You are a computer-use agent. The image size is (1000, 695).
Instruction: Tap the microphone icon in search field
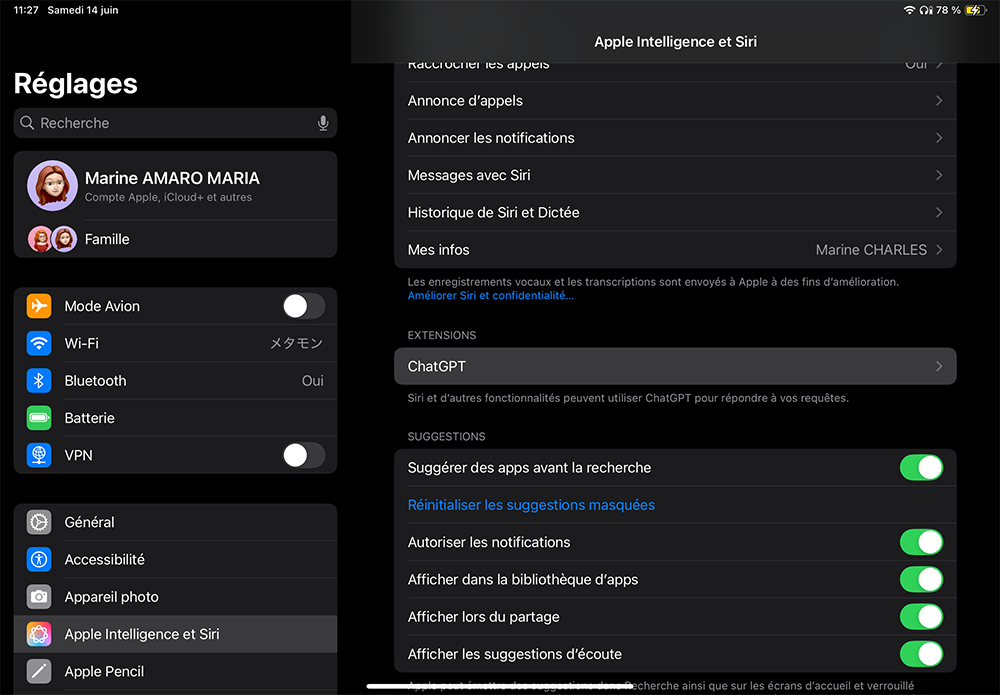click(323, 123)
